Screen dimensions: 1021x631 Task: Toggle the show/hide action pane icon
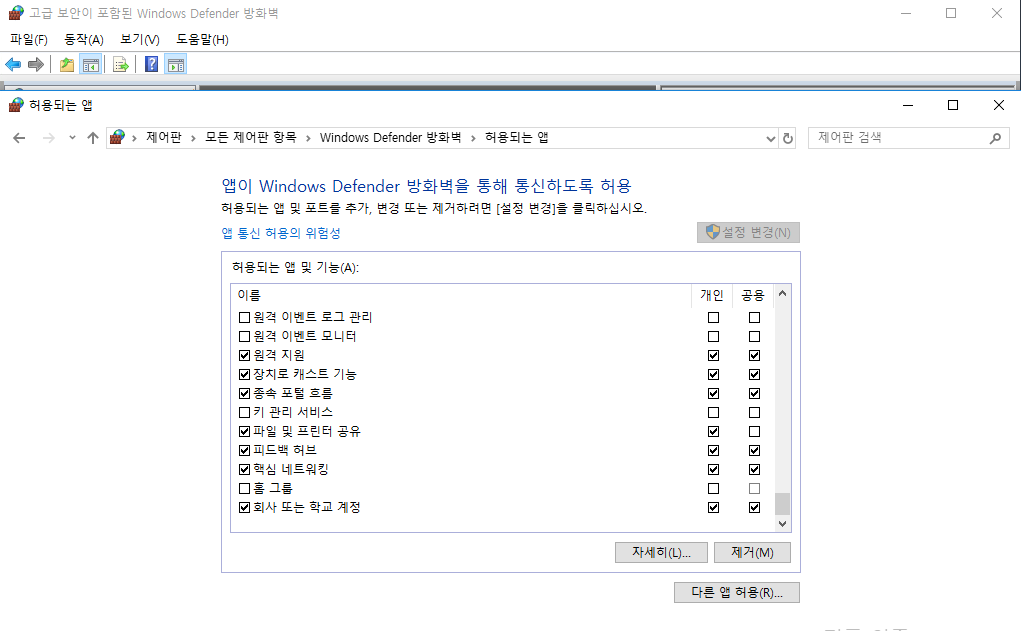(x=176, y=64)
